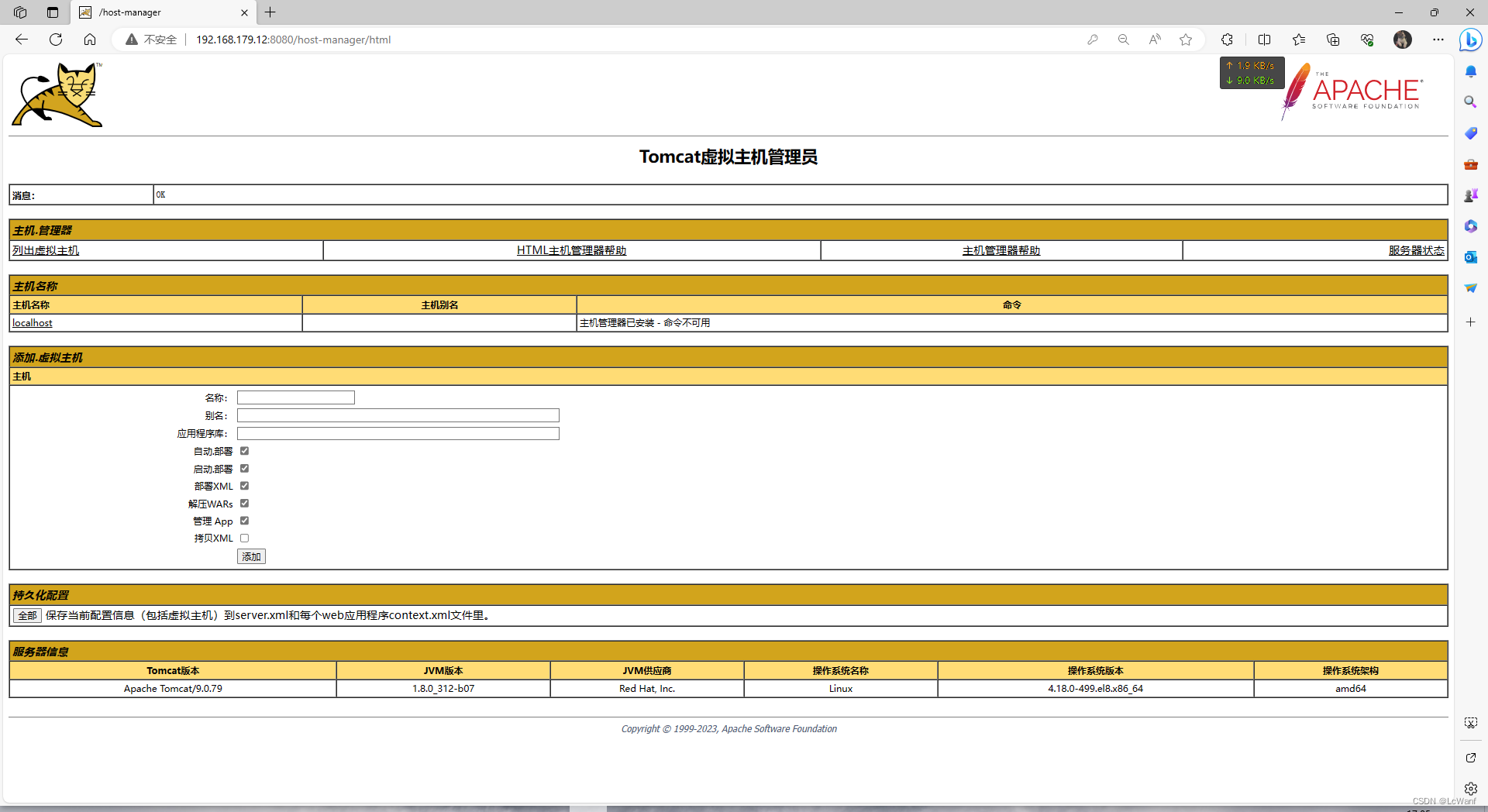The image size is (1488, 812).
Task: Select the Apache Tomcat/9.0.79 cell
Action: click(173, 688)
